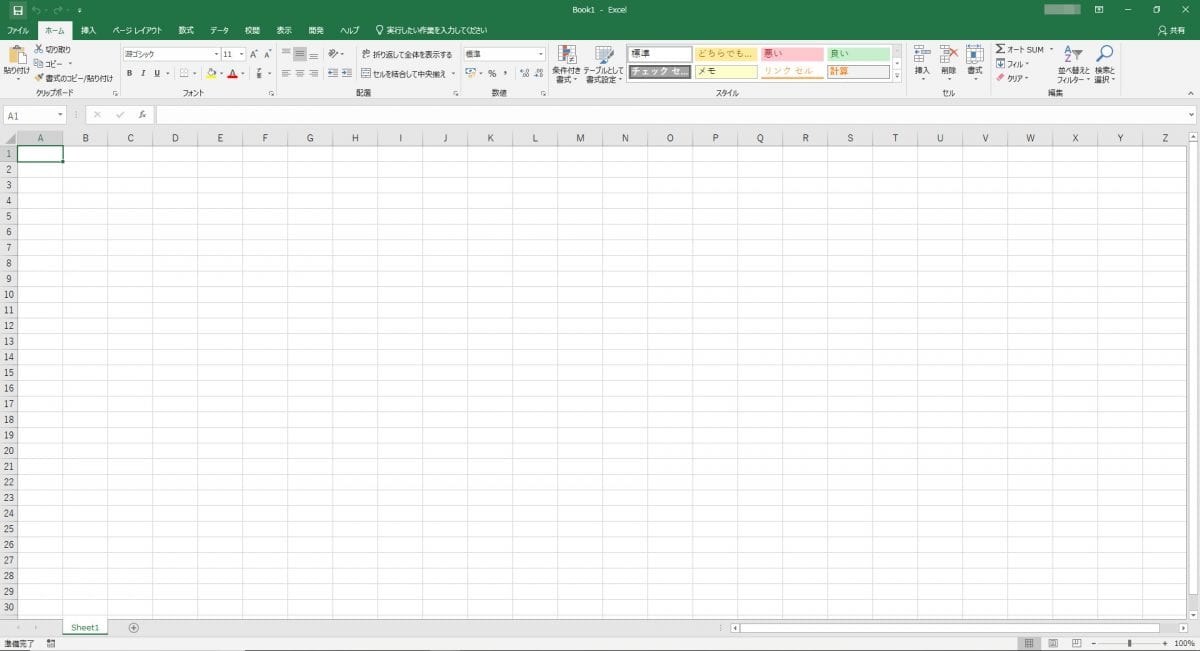
Task: Open Format as Table (テーブルとして書式設定)
Action: click(x=603, y=64)
